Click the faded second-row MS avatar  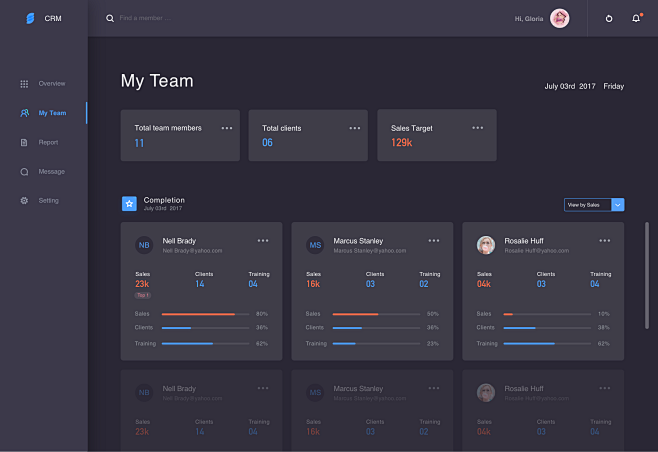(315, 393)
